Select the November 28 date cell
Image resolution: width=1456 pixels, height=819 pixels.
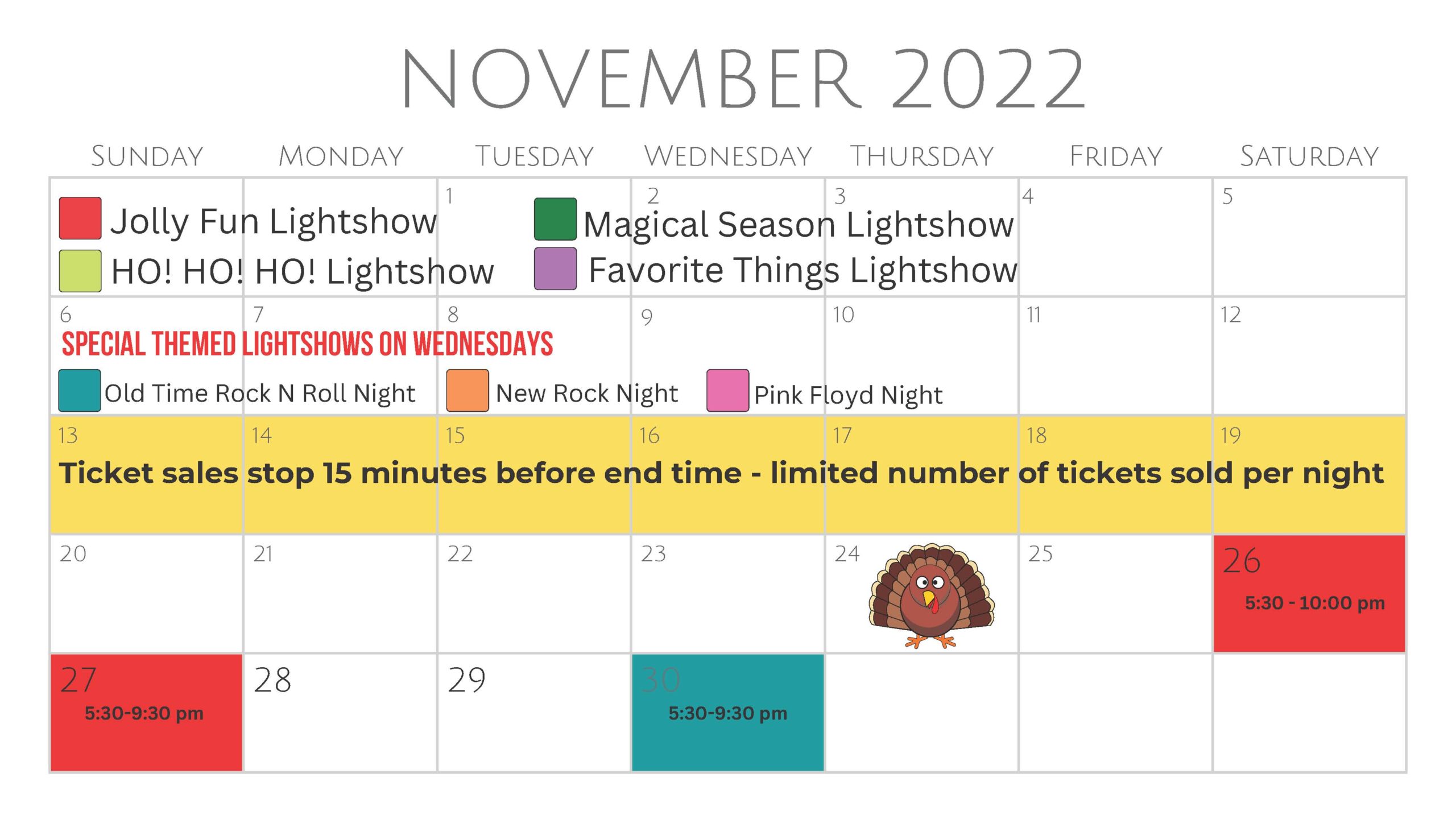(x=340, y=713)
